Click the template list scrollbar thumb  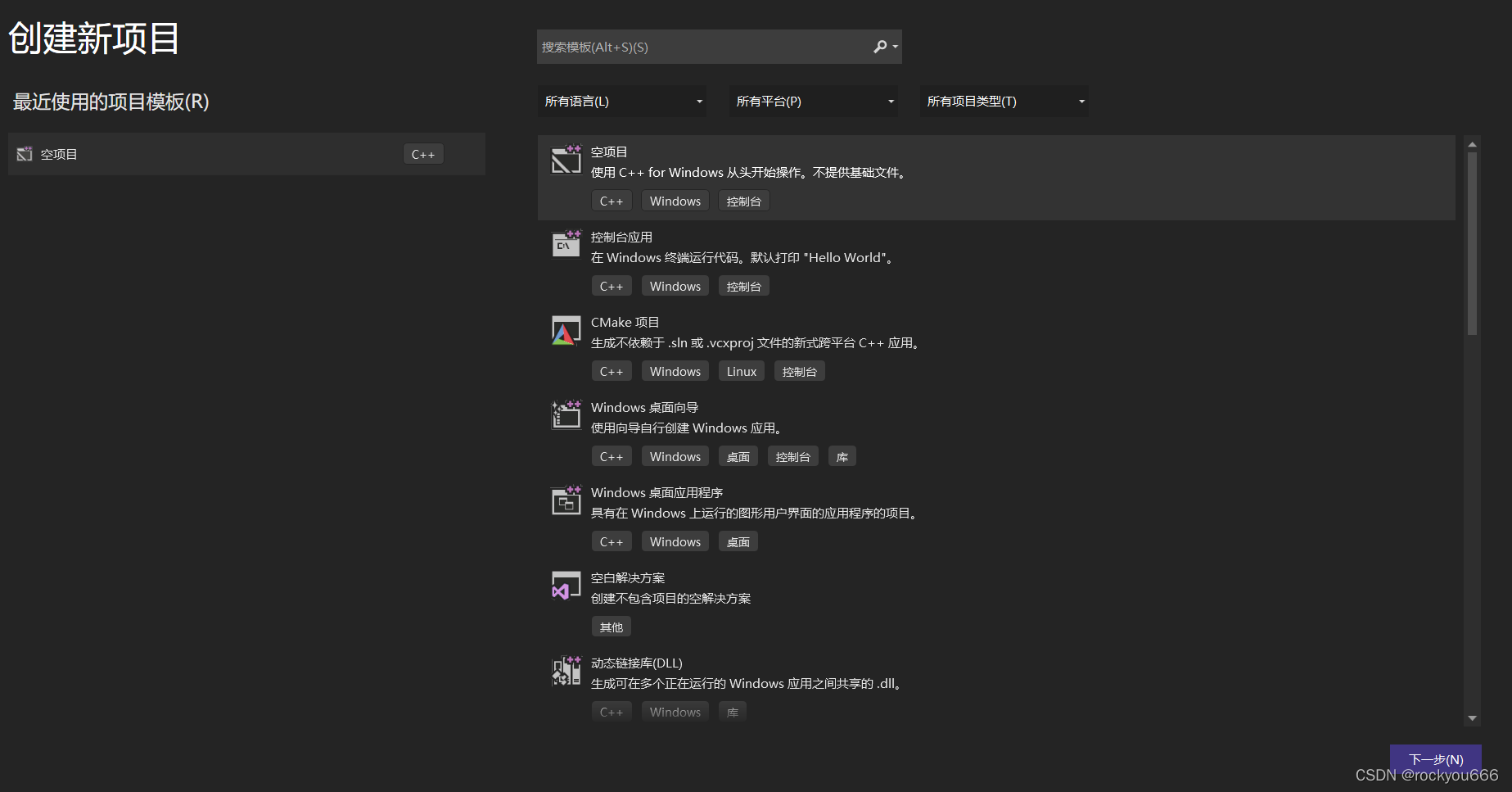tap(1472, 244)
